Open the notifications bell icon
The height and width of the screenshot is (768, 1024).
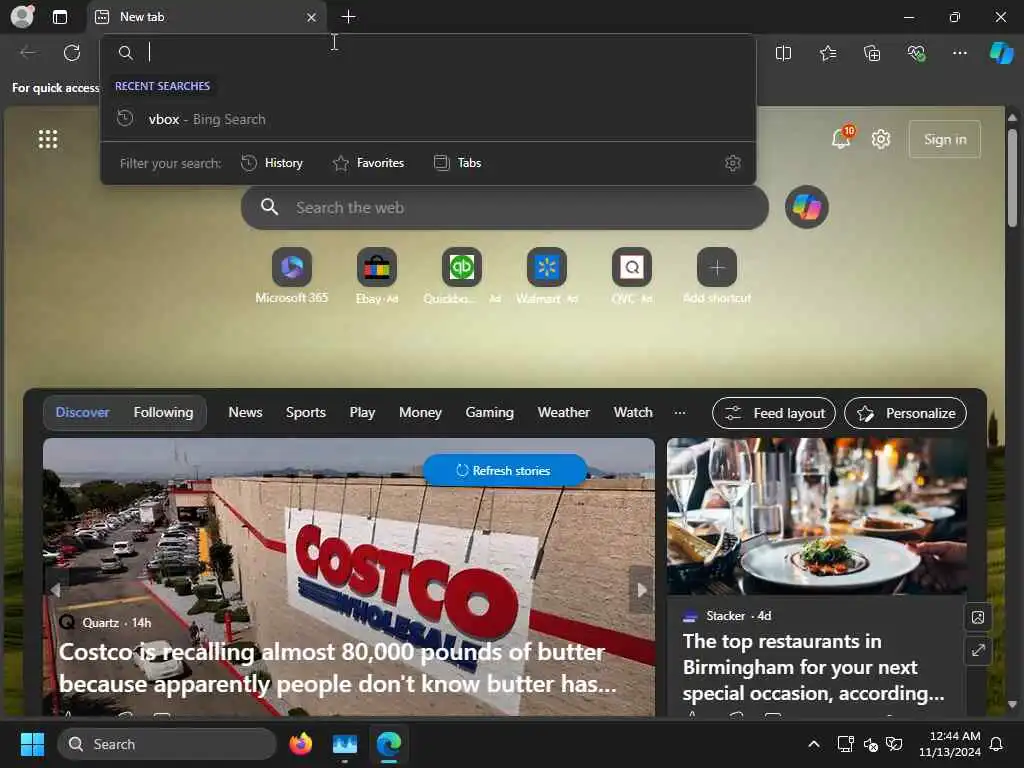(841, 138)
